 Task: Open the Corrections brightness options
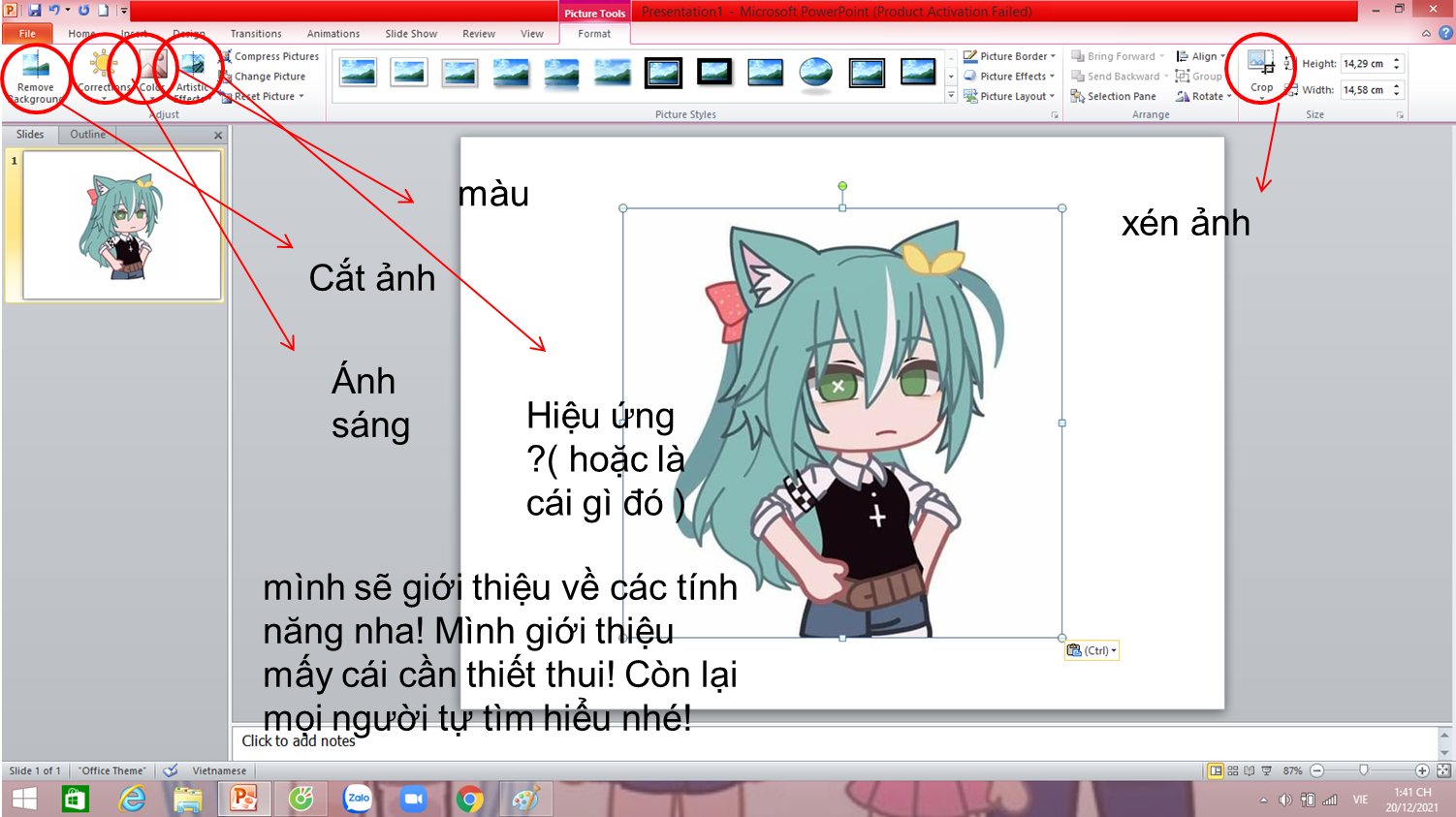click(103, 74)
